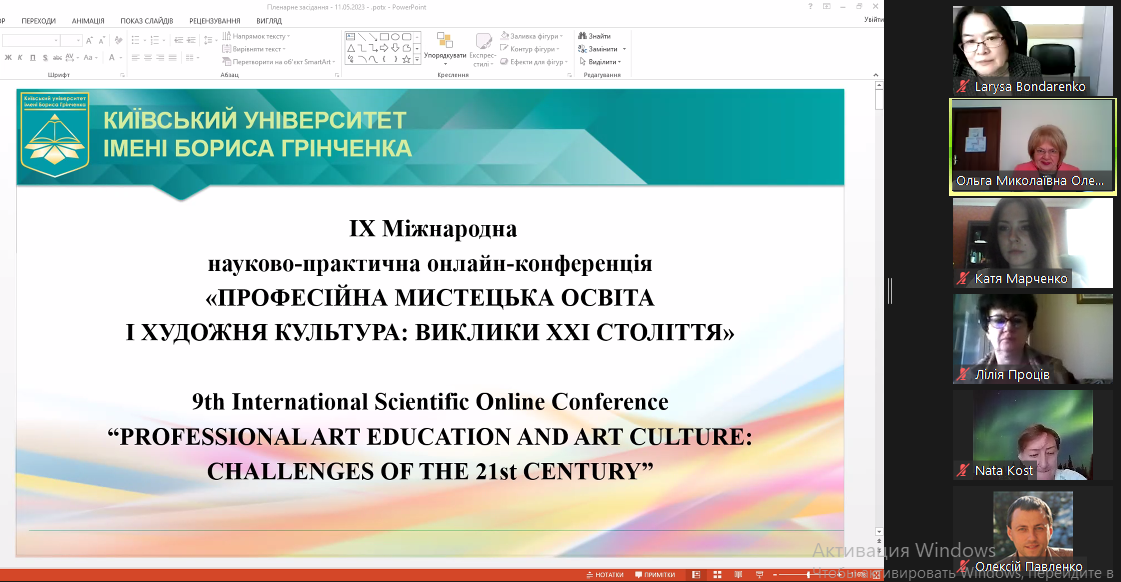This screenshot has width=1121, height=582.
Task: Open the Упорядкувати arrange menu
Action: coord(445,49)
